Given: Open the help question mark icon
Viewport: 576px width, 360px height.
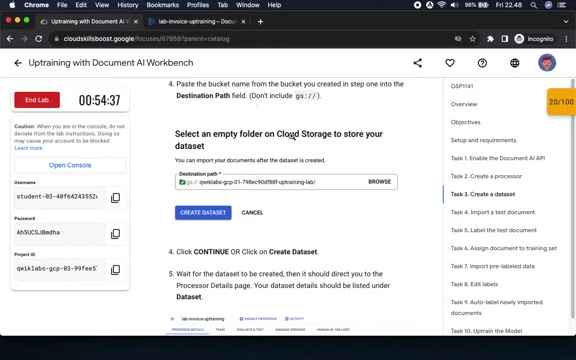Looking at the screenshot, I should click(482, 63).
